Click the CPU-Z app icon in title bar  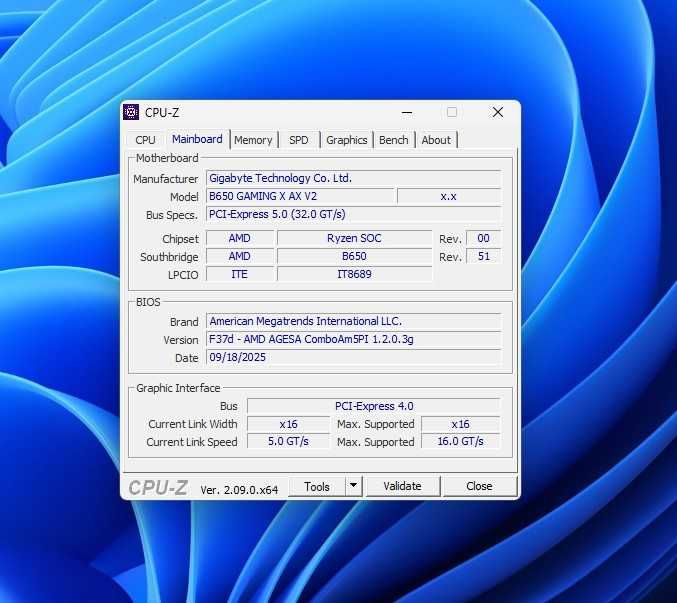pyautogui.click(x=131, y=112)
